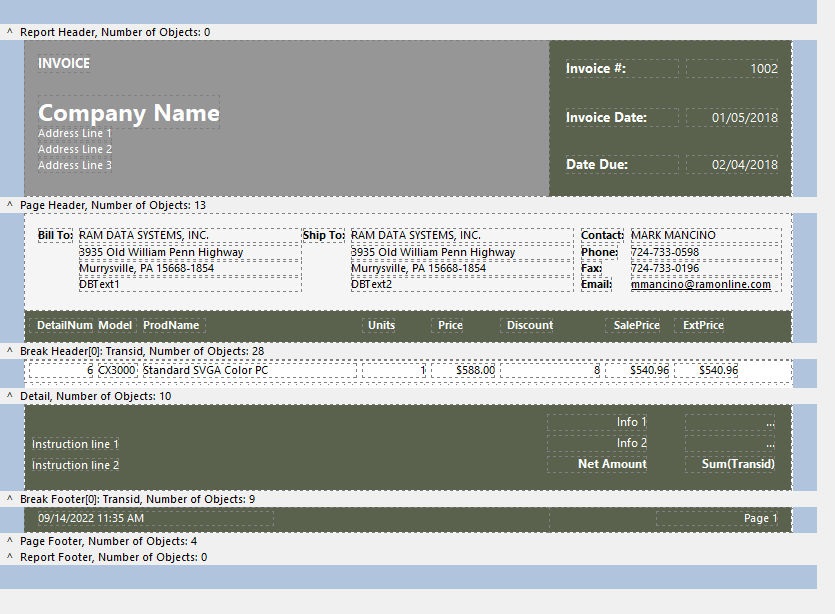Screen dimensions: 835x614
Task: Click the Bill To 3935 Old William Penn Highway field
Action: click(x=190, y=252)
